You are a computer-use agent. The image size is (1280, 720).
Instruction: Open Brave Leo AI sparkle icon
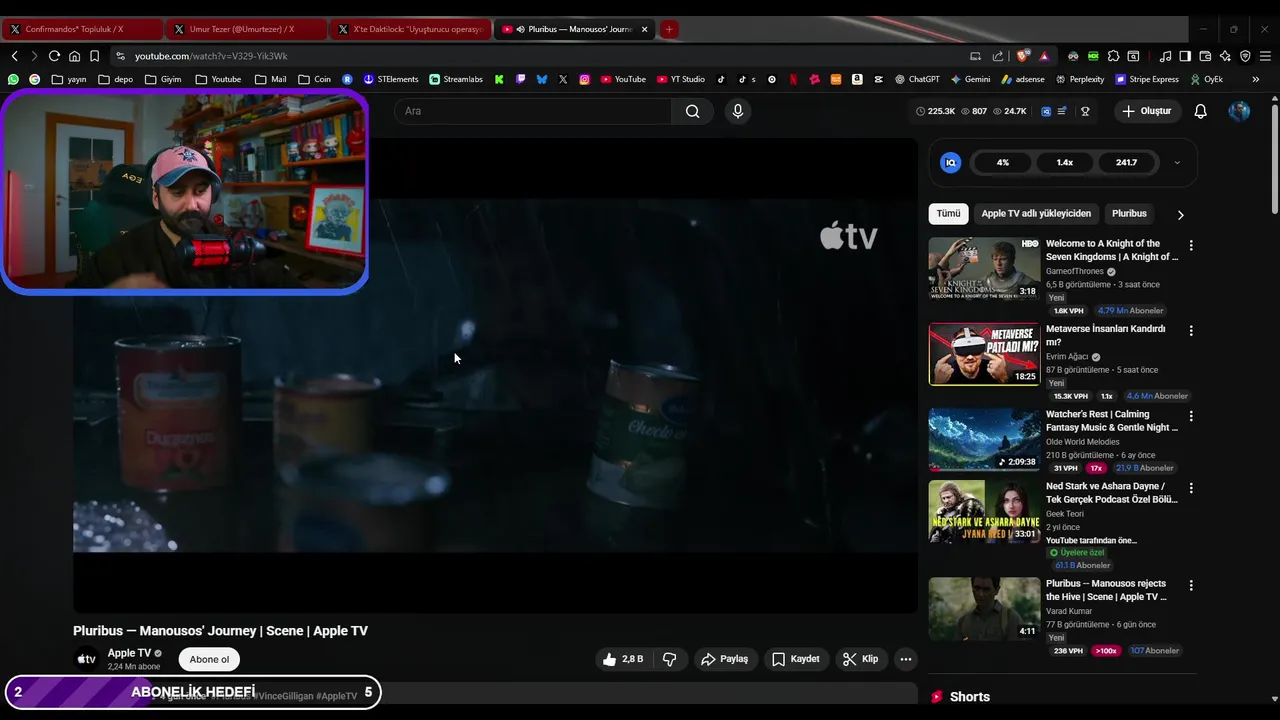coord(1225,56)
